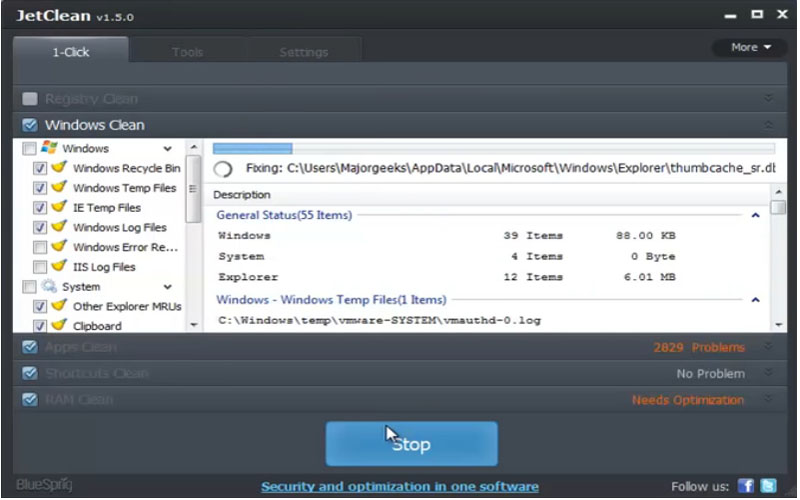Switch to the Tools tab
This screenshot has height=500, width=800.
pos(187,52)
